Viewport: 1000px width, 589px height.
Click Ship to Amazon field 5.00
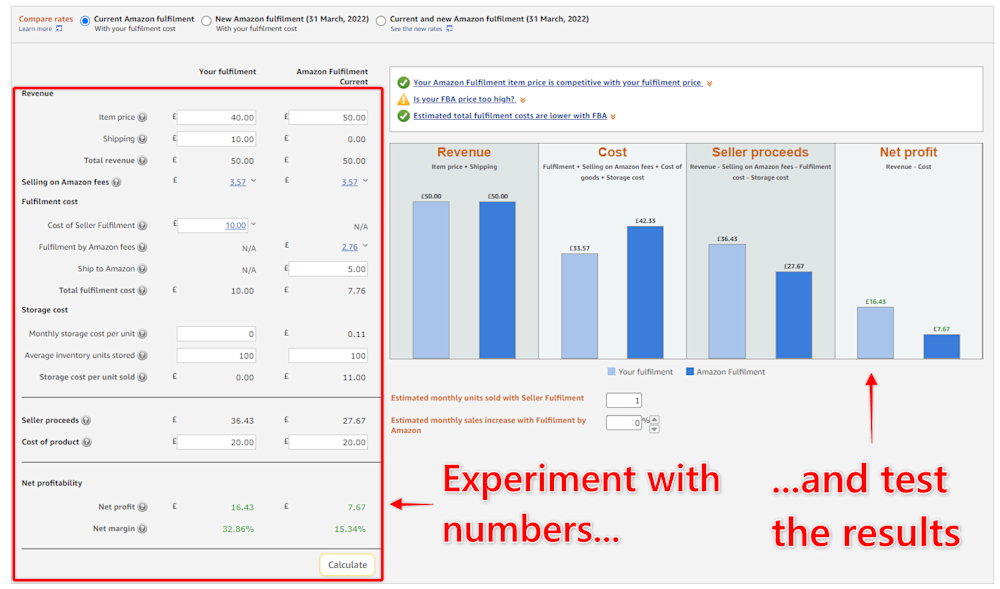pyautogui.click(x=328, y=269)
